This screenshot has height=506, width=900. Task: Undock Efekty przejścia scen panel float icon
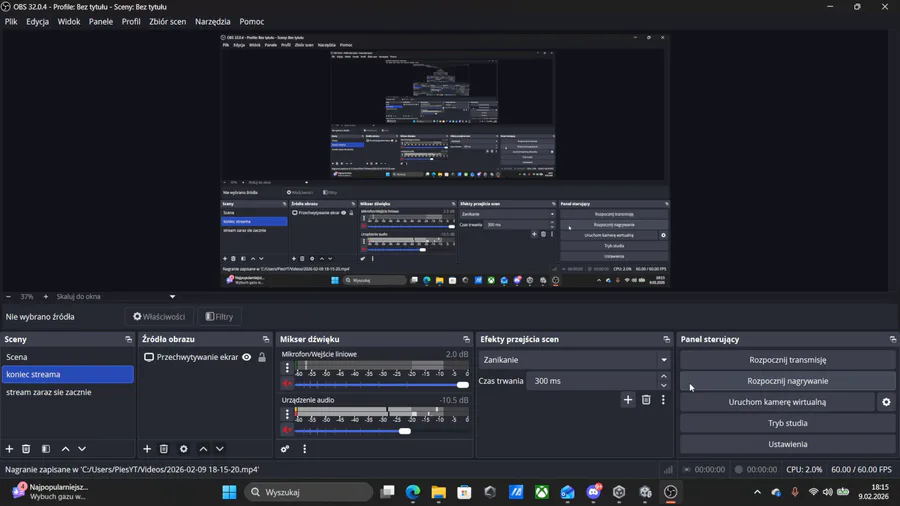coord(666,340)
